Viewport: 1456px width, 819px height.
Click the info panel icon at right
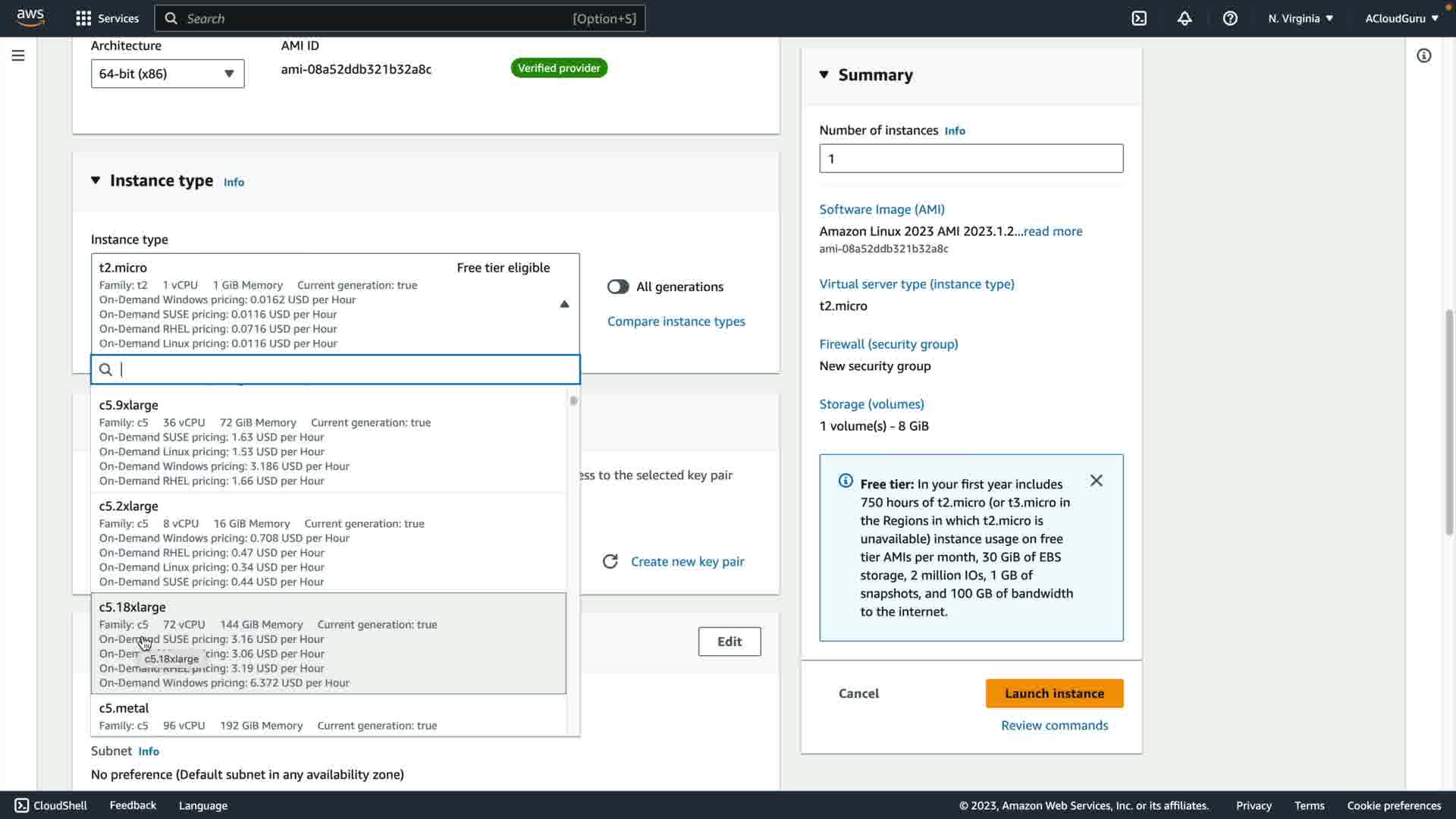click(x=1424, y=55)
